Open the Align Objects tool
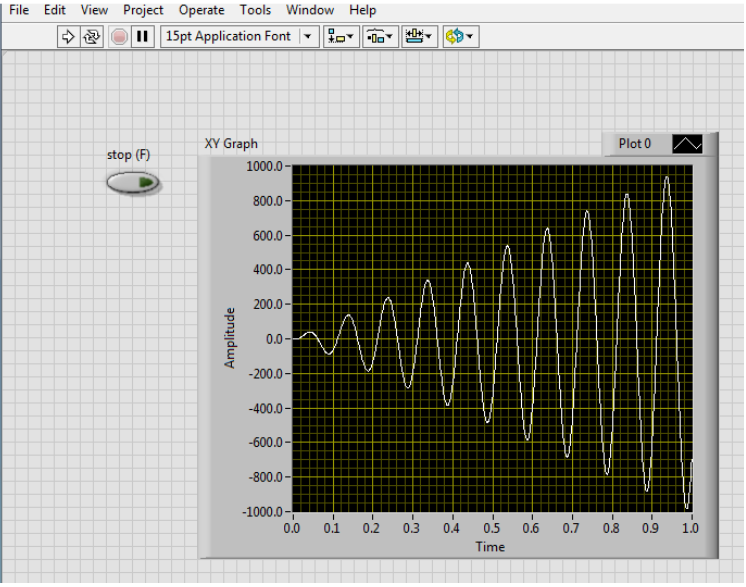The height and width of the screenshot is (587, 746). click(x=341, y=37)
